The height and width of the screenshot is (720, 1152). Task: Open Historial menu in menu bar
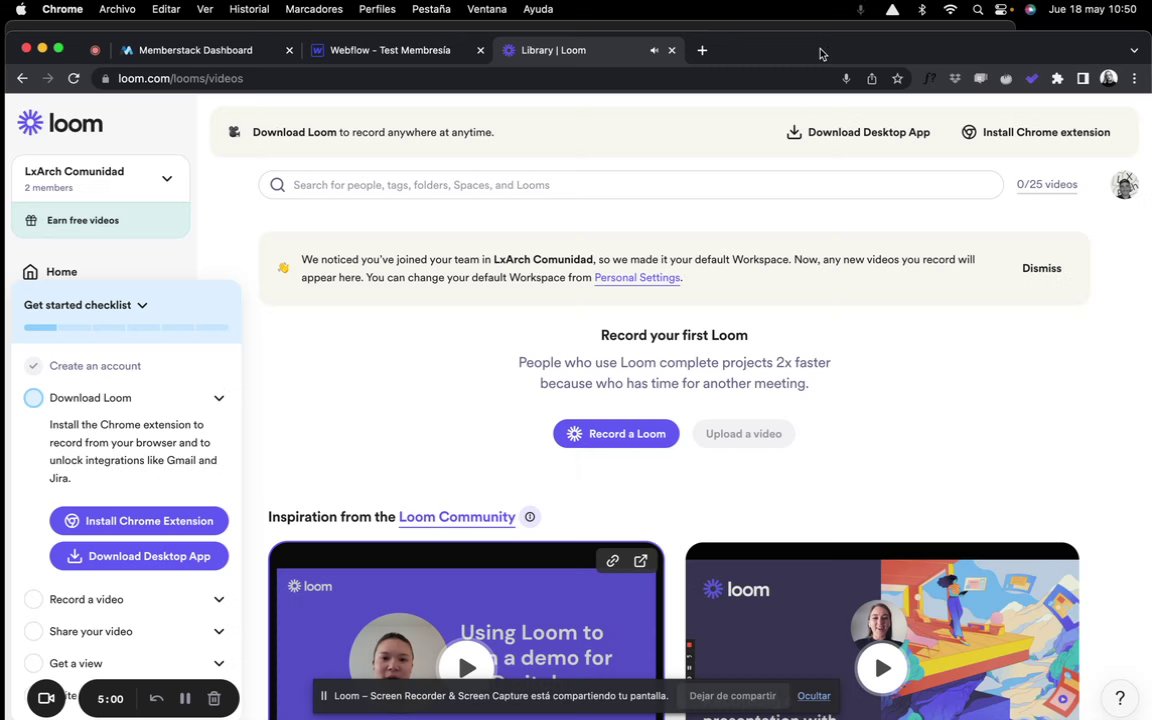pyautogui.click(x=249, y=10)
